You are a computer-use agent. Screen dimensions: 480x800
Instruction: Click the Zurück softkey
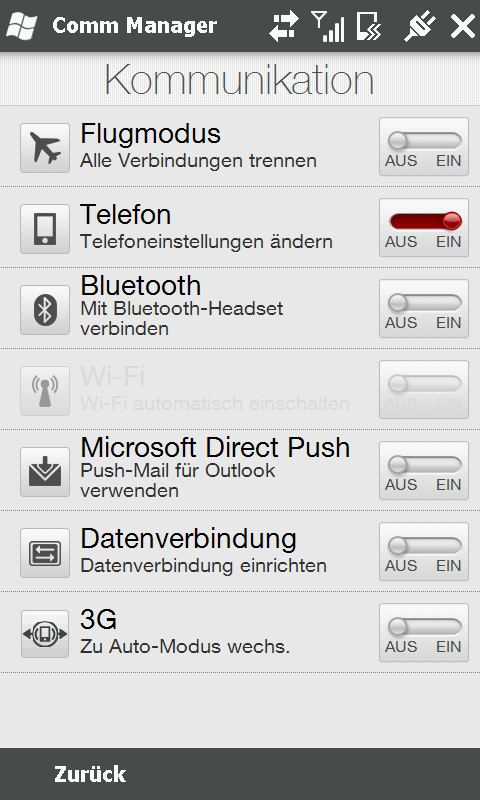click(x=90, y=774)
